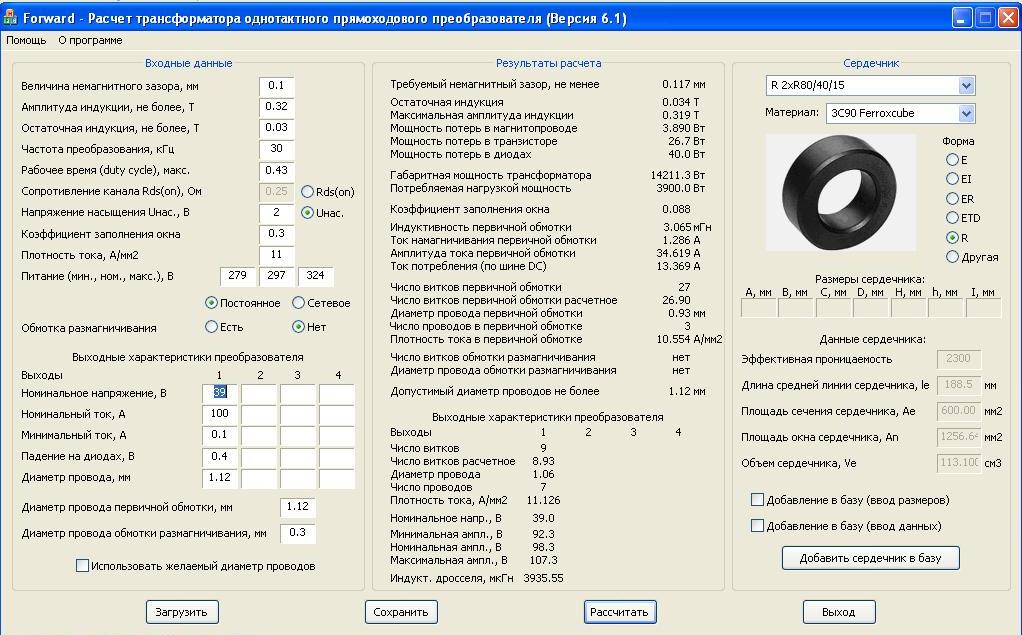Click core dimension H, мм field
Viewport: 1022px width, 635px height.
[x=909, y=308]
